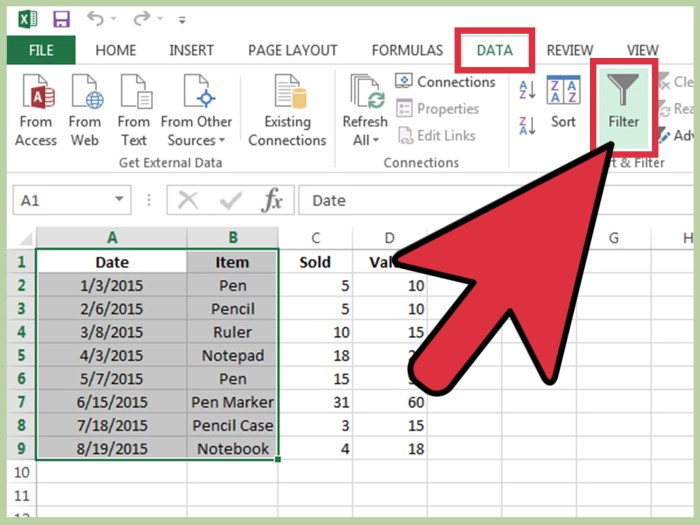Screen dimensions: 700x525
Task: Select Sold value 18 cell
Action: (316, 355)
